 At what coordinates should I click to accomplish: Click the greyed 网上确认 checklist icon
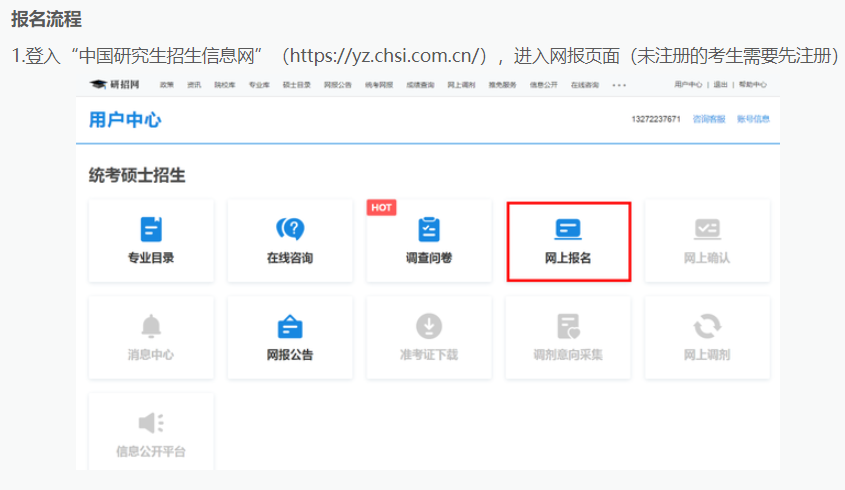tap(707, 229)
